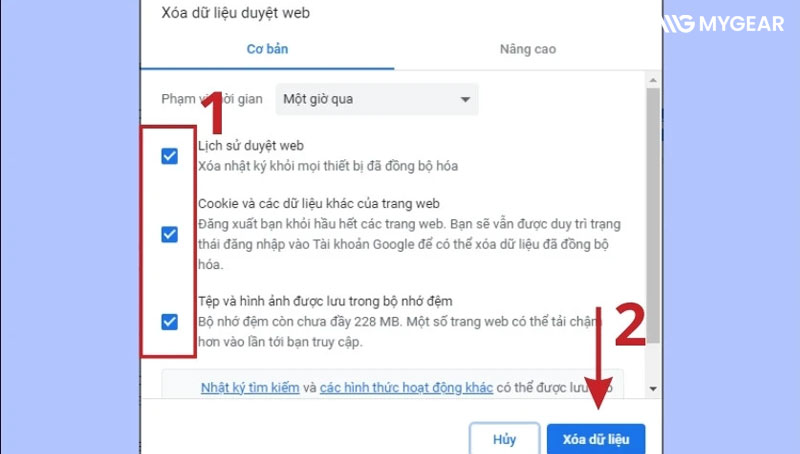Toggle the Cookie và các dữ liệu khác checkbox
The image size is (800, 454).
pos(169,234)
